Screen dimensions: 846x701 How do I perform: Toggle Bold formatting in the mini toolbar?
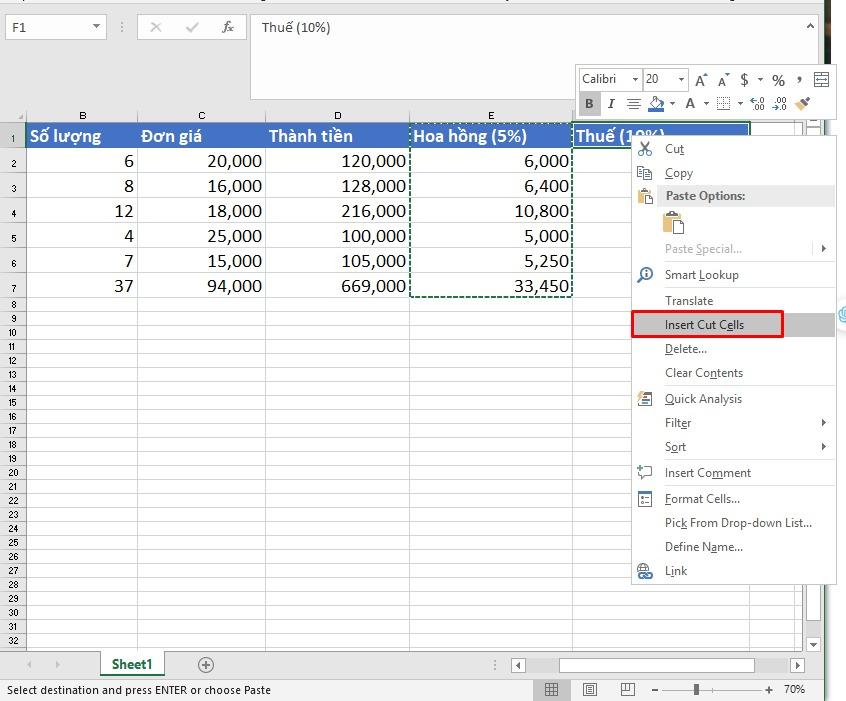coord(590,102)
